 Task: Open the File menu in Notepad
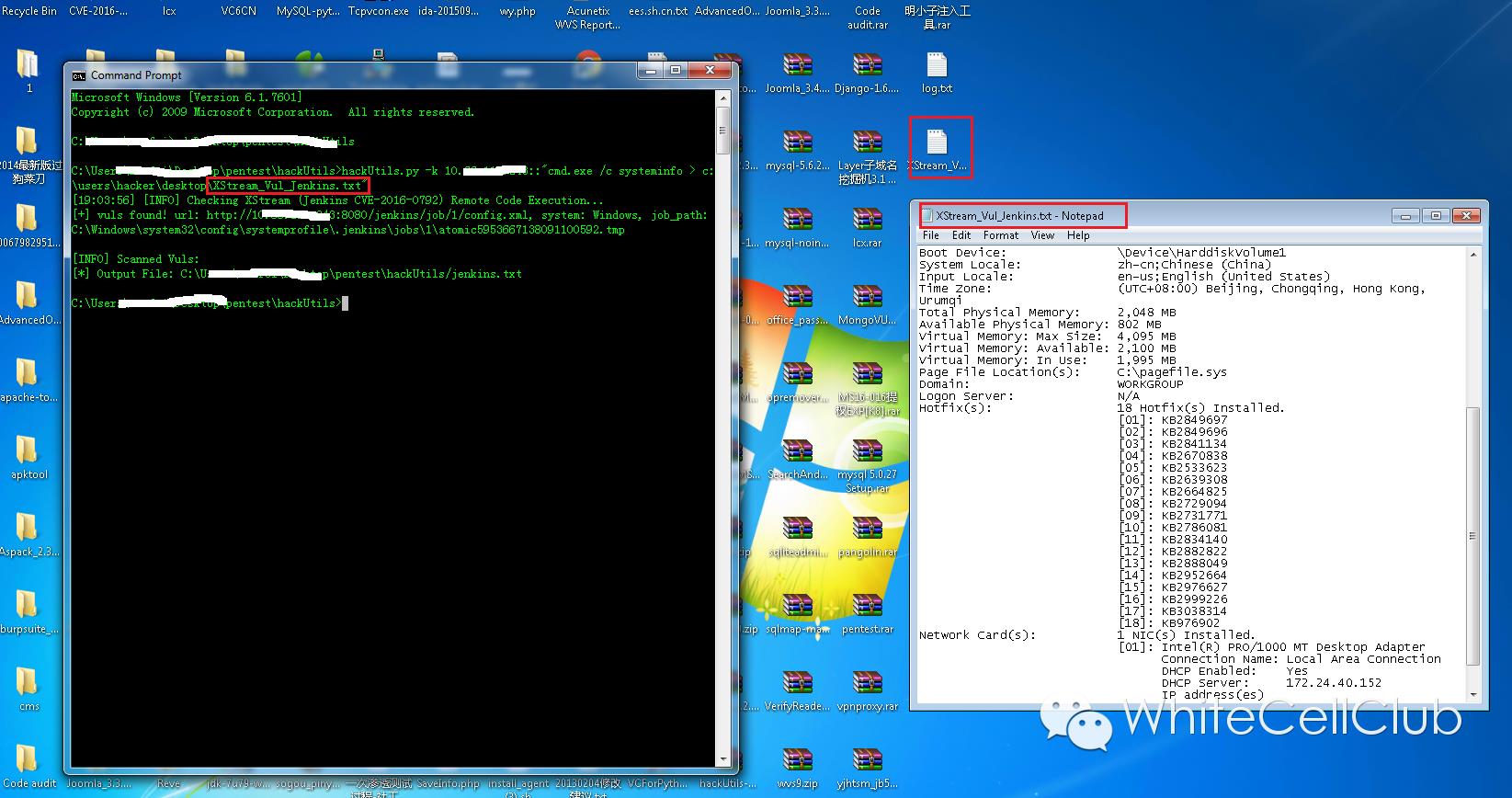coord(930,235)
